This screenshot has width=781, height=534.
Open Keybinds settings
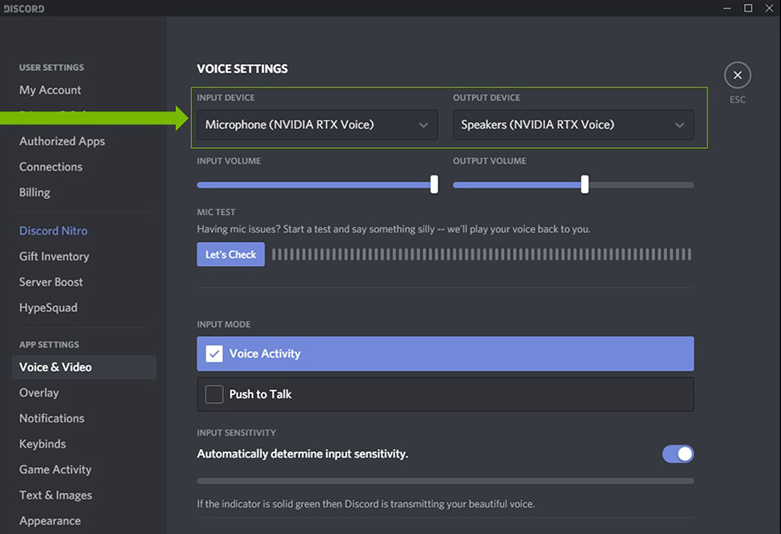[42, 444]
